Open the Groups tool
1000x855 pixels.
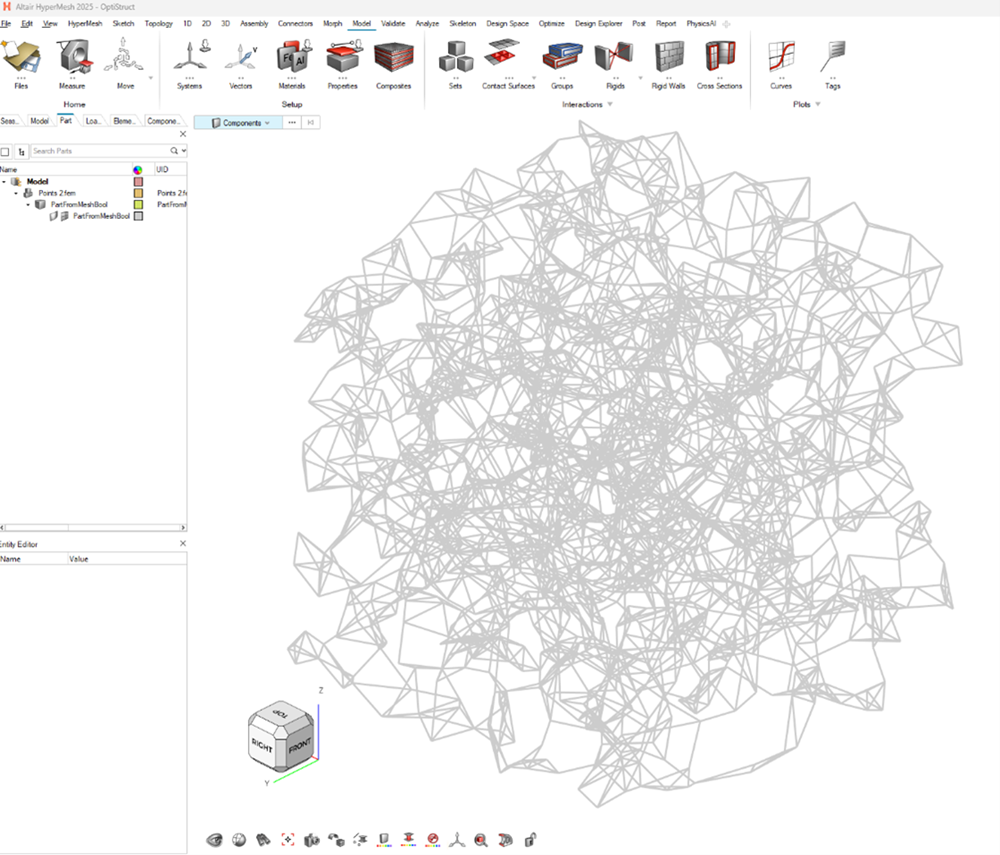pos(562,62)
